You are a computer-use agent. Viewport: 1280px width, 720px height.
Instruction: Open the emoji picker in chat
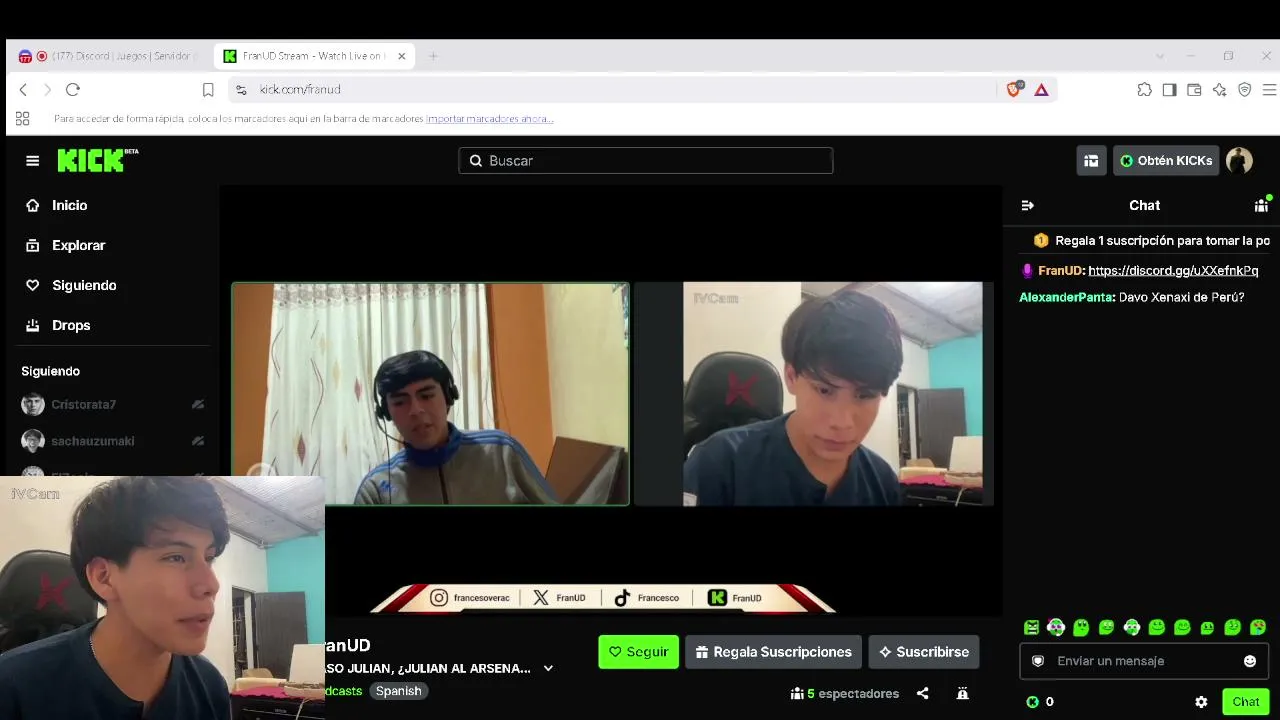coord(1250,661)
